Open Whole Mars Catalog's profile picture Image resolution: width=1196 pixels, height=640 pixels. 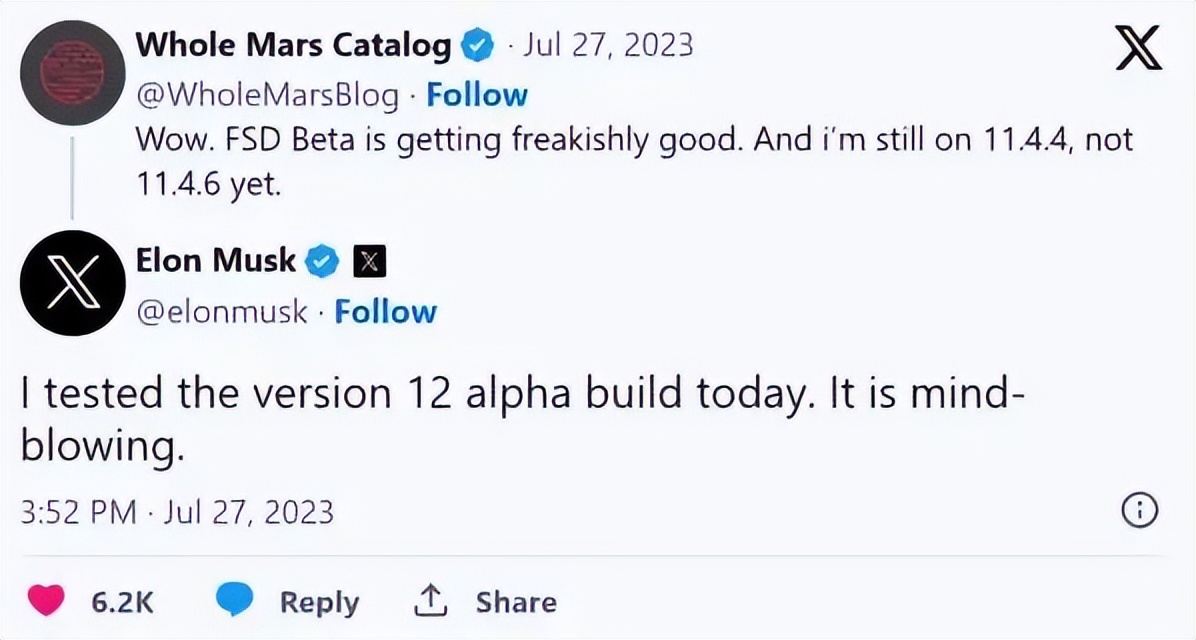click(72, 68)
